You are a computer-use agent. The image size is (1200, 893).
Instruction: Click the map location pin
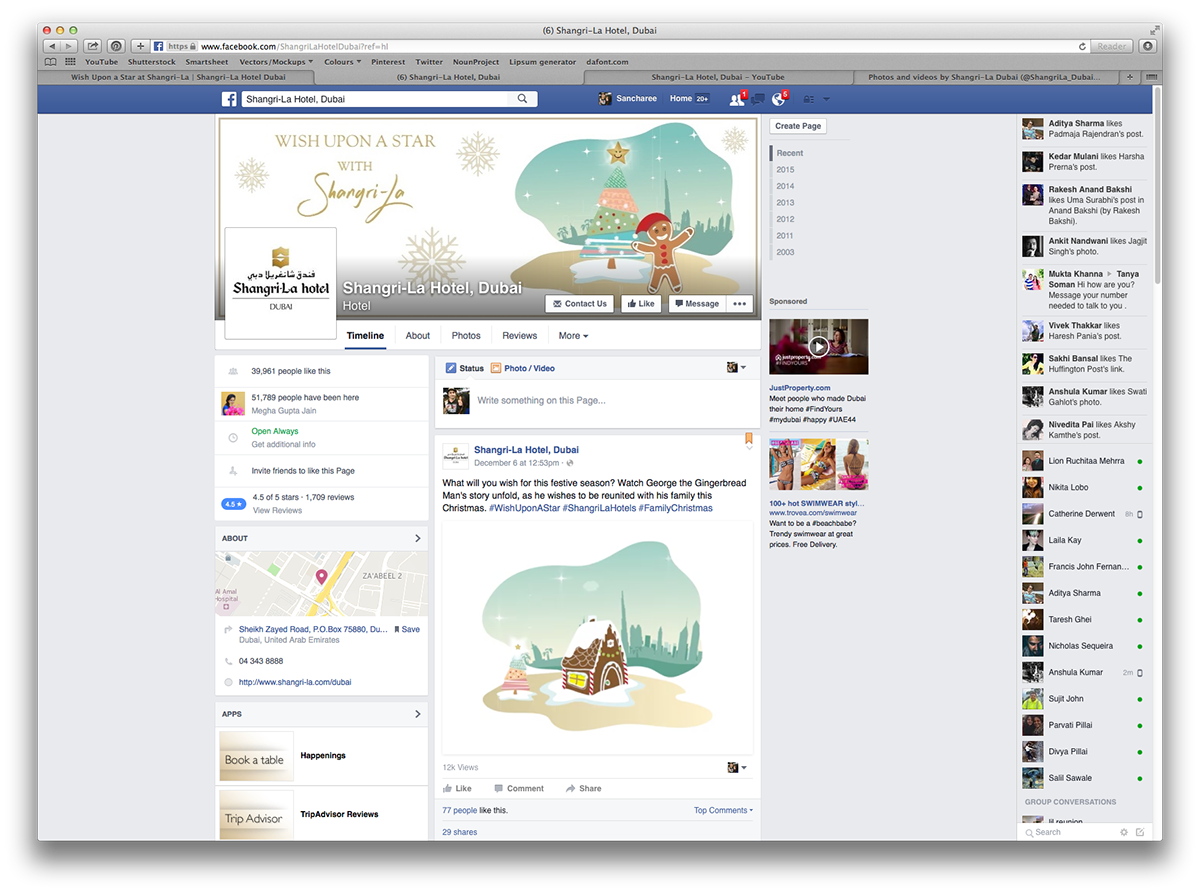click(x=322, y=577)
